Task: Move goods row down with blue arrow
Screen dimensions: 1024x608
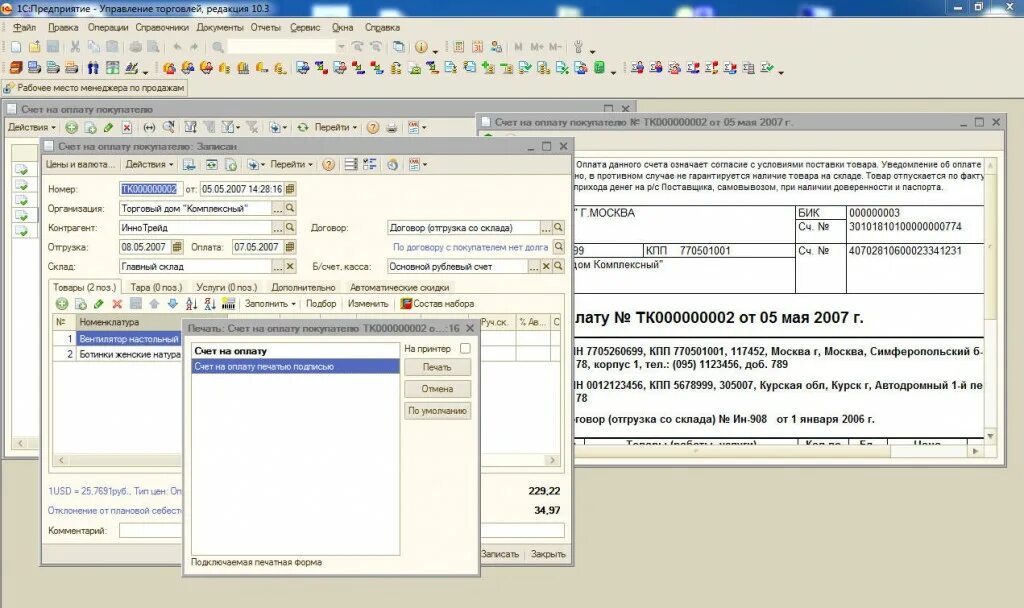Action: tap(172, 304)
